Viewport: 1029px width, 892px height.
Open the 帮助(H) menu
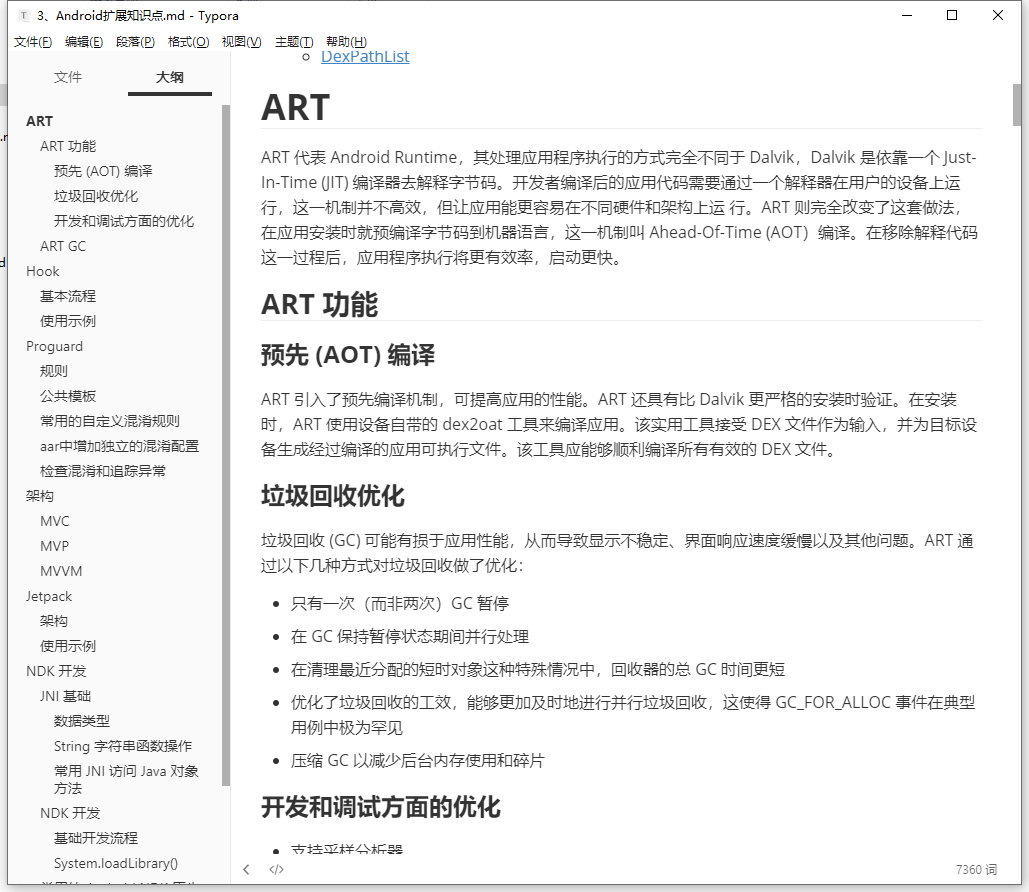(346, 42)
